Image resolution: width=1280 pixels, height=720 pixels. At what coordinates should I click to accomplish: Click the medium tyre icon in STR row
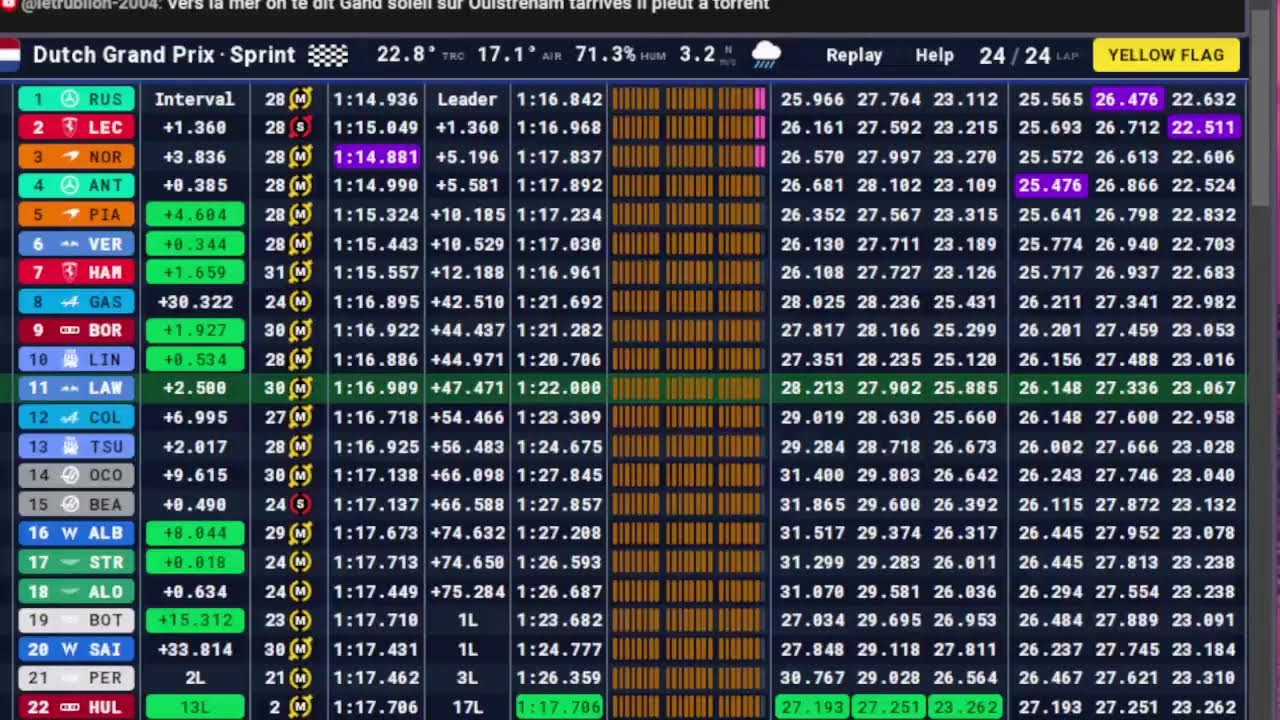pyautogui.click(x=300, y=562)
